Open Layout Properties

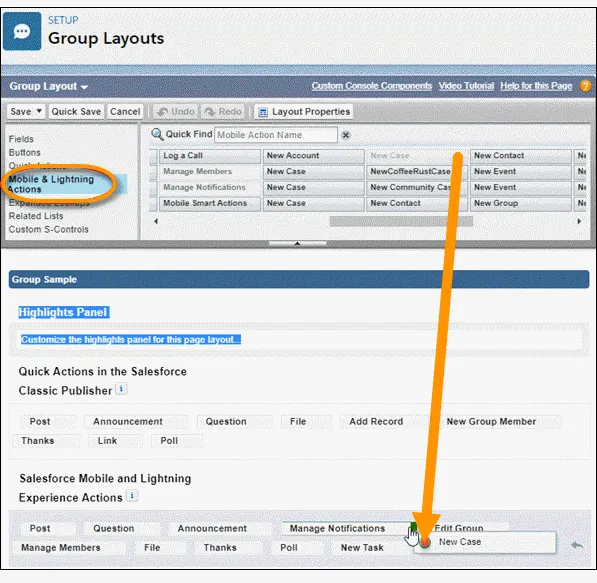pos(303,112)
